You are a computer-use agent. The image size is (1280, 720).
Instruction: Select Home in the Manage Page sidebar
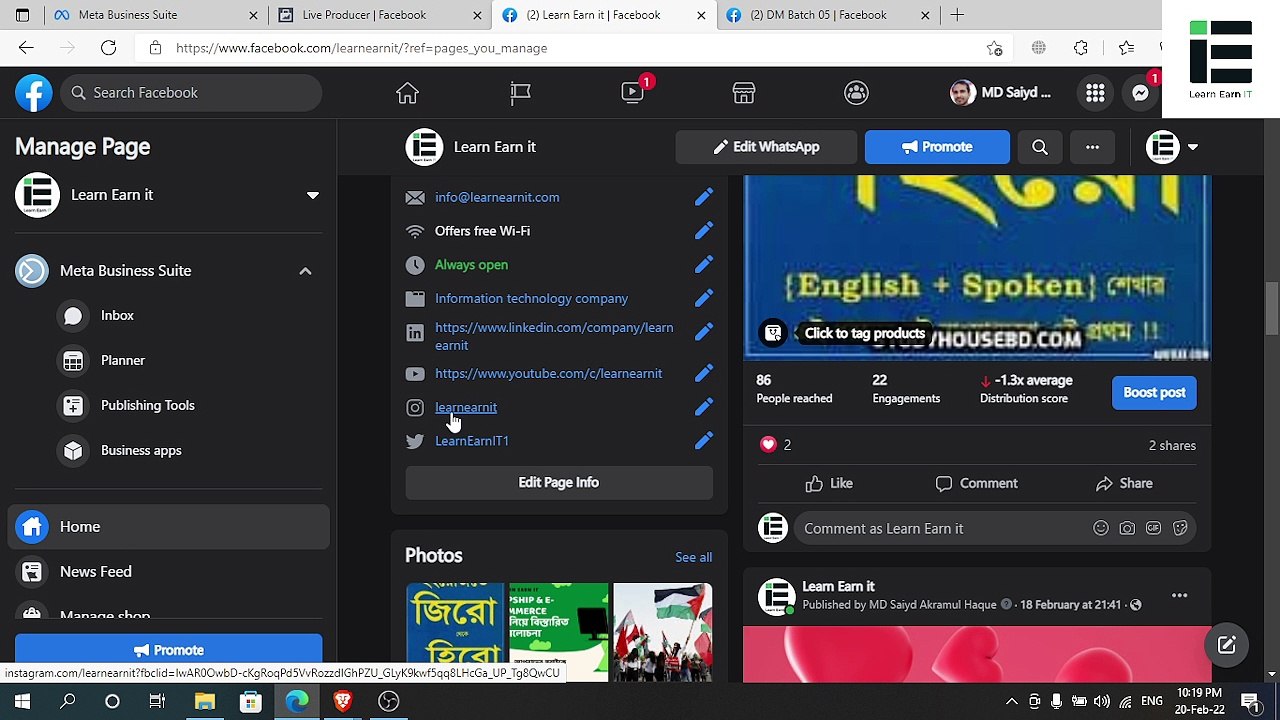click(x=169, y=527)
